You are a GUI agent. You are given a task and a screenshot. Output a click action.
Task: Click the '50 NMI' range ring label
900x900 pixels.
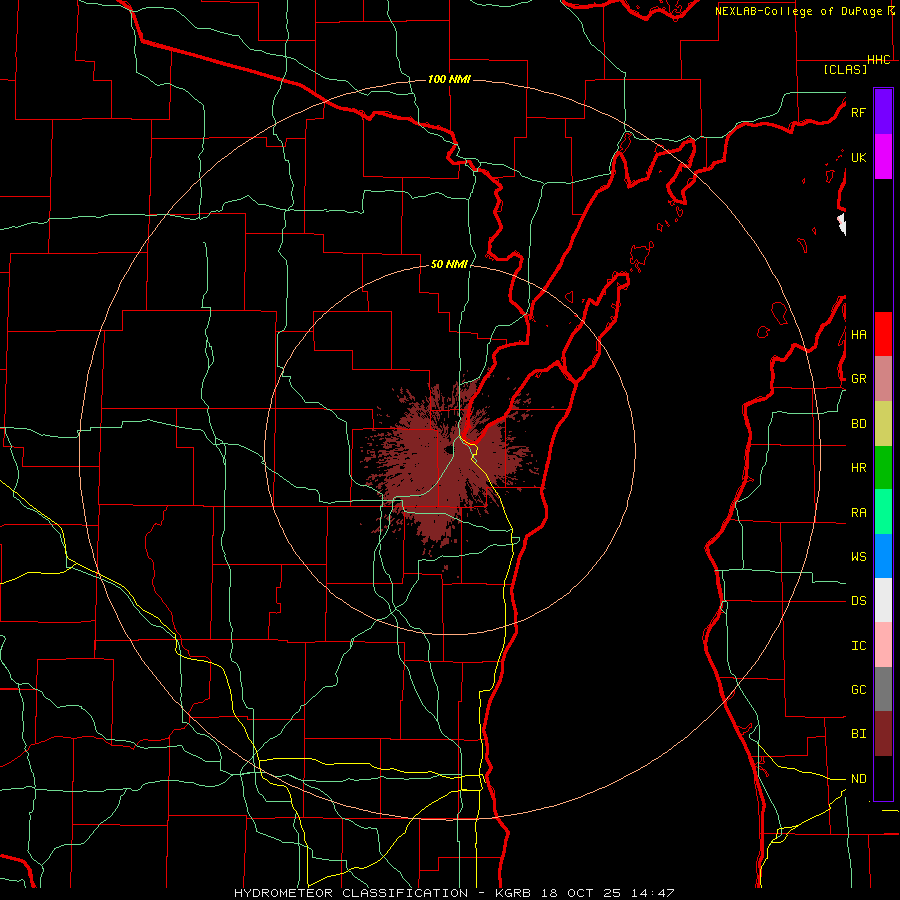point(449,264)
